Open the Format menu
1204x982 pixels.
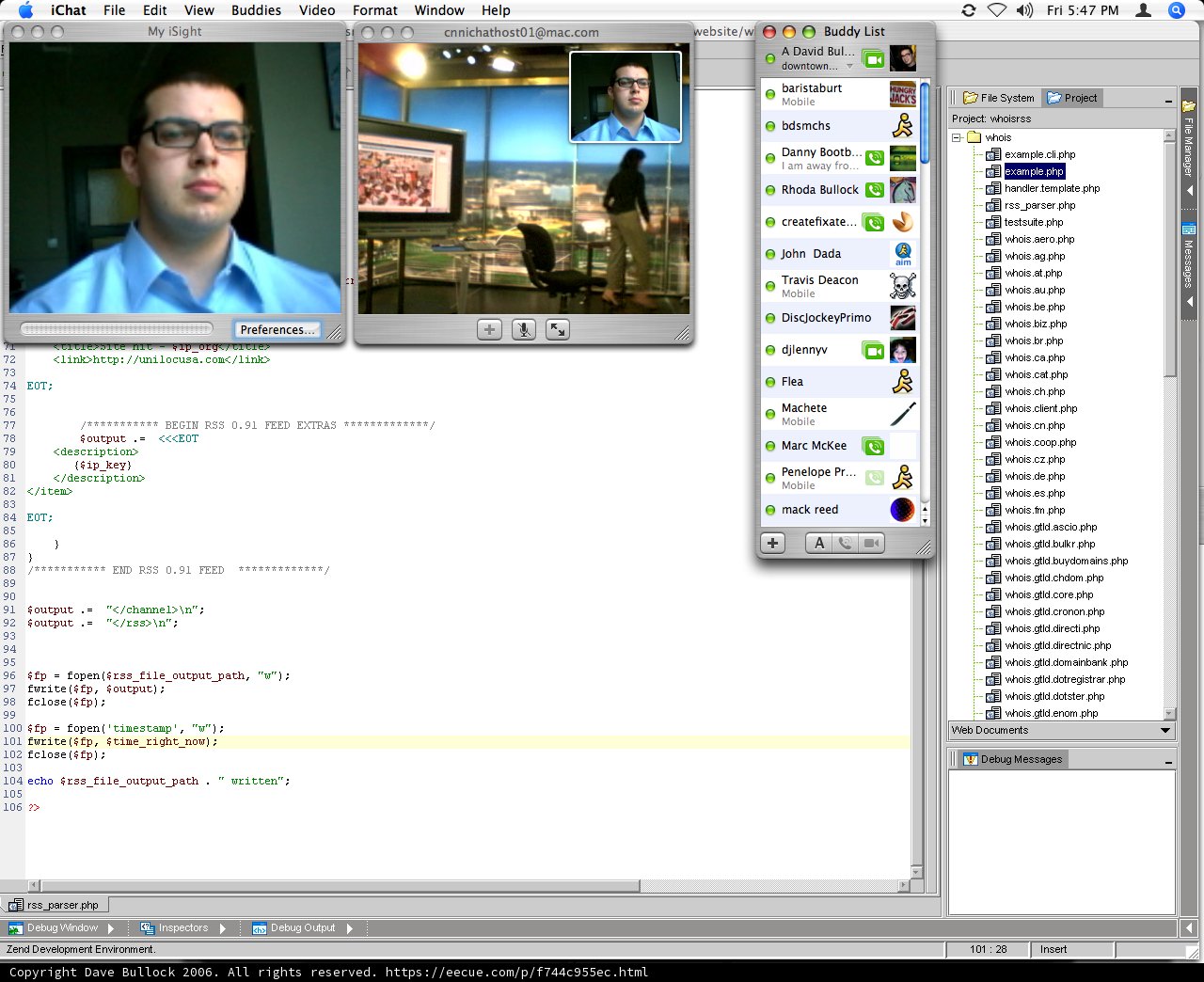click(375, 10)
